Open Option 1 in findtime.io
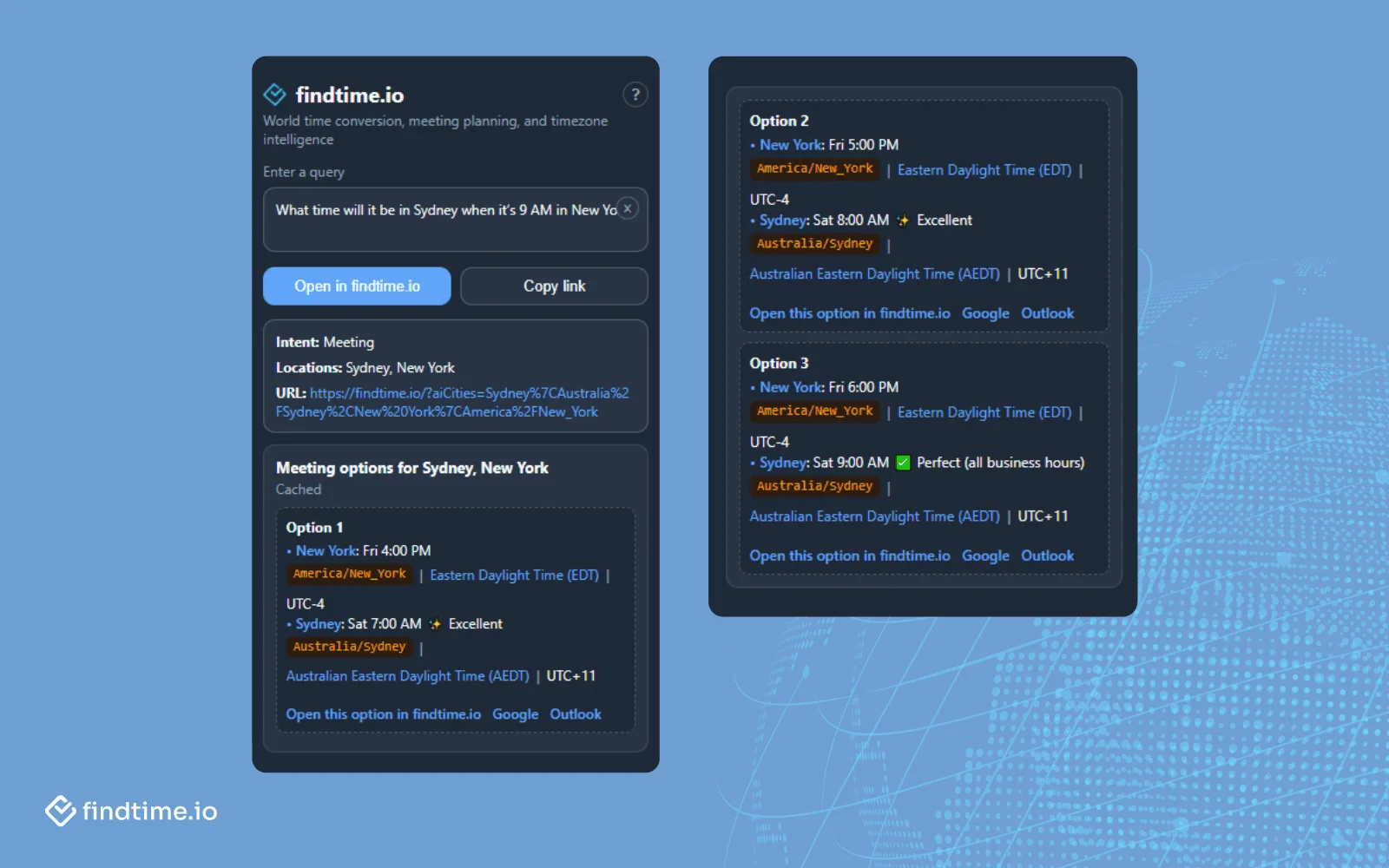 pos(382,713)
